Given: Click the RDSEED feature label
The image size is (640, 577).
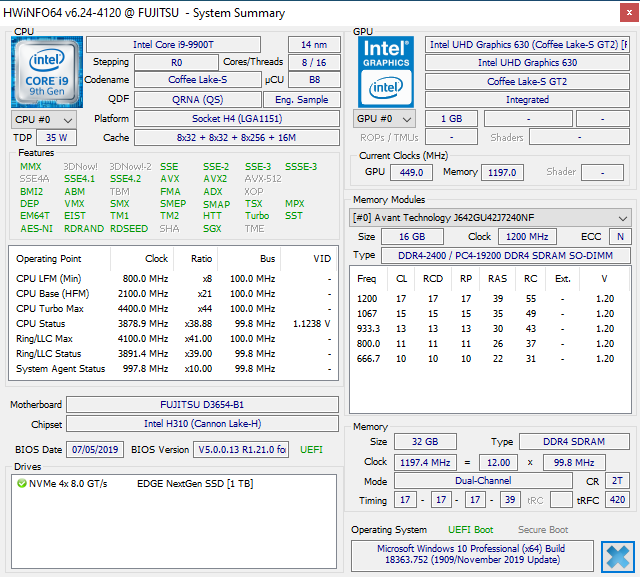Looking at the screenshot, I should 129,229.
